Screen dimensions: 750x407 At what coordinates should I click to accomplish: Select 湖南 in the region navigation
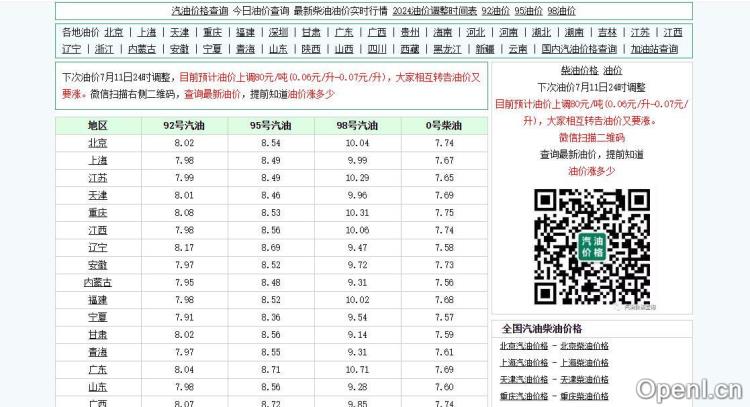pos(574,33)
